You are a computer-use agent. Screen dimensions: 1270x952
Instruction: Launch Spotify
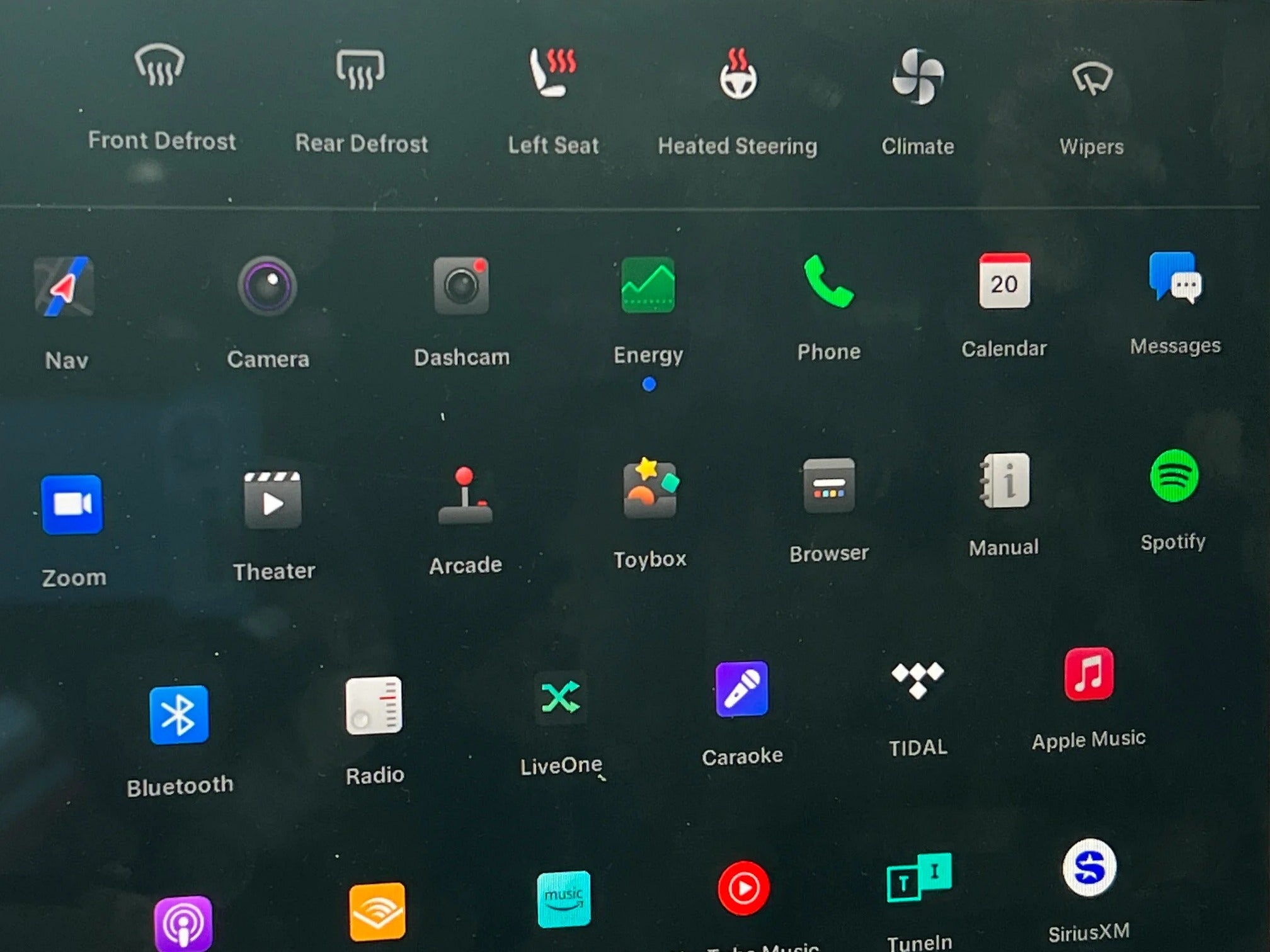pyautogui.click(x=1174, y=475)
